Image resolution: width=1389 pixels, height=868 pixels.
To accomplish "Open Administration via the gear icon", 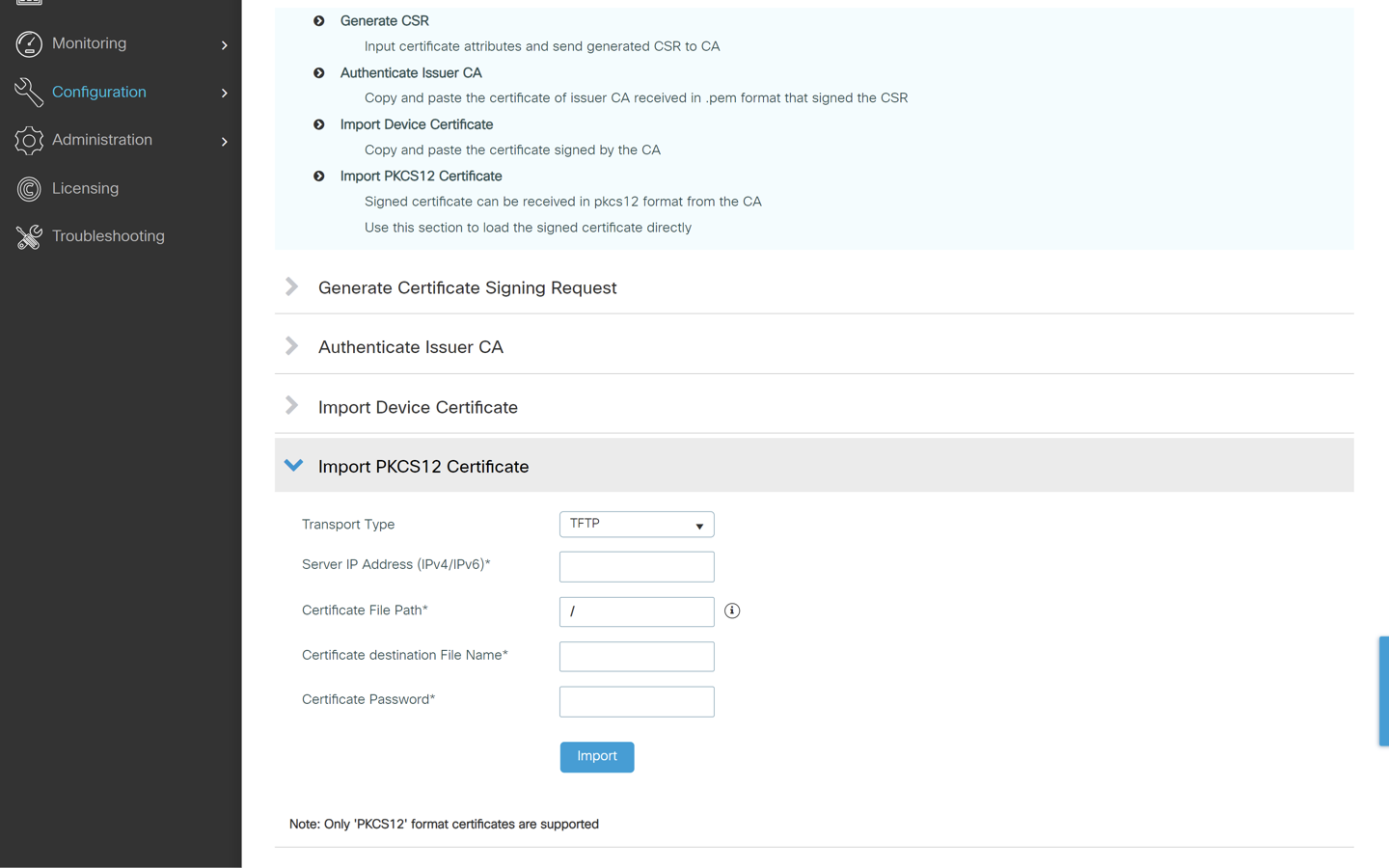I will (28, 139).
